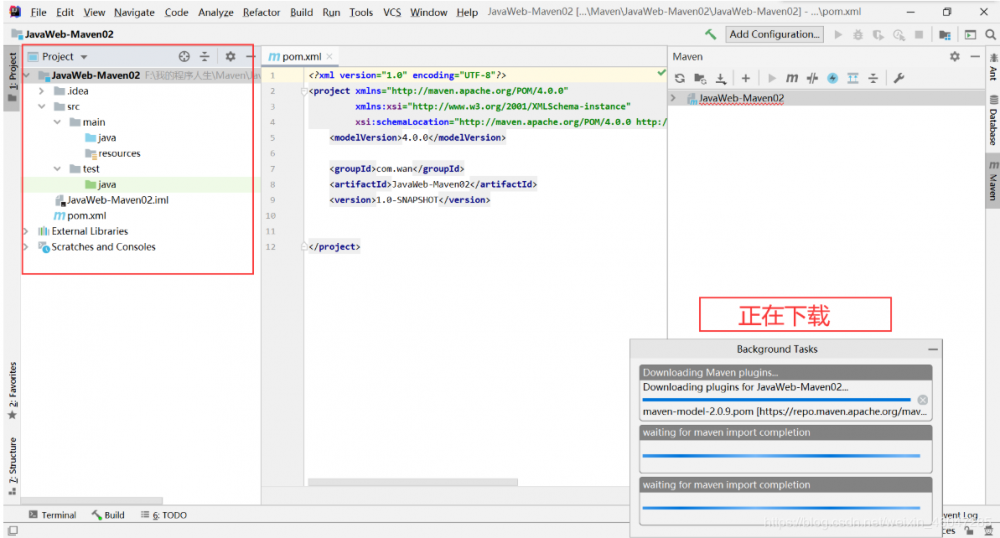
Task: Open the Refactor menu
Action: tap(261, 12)
